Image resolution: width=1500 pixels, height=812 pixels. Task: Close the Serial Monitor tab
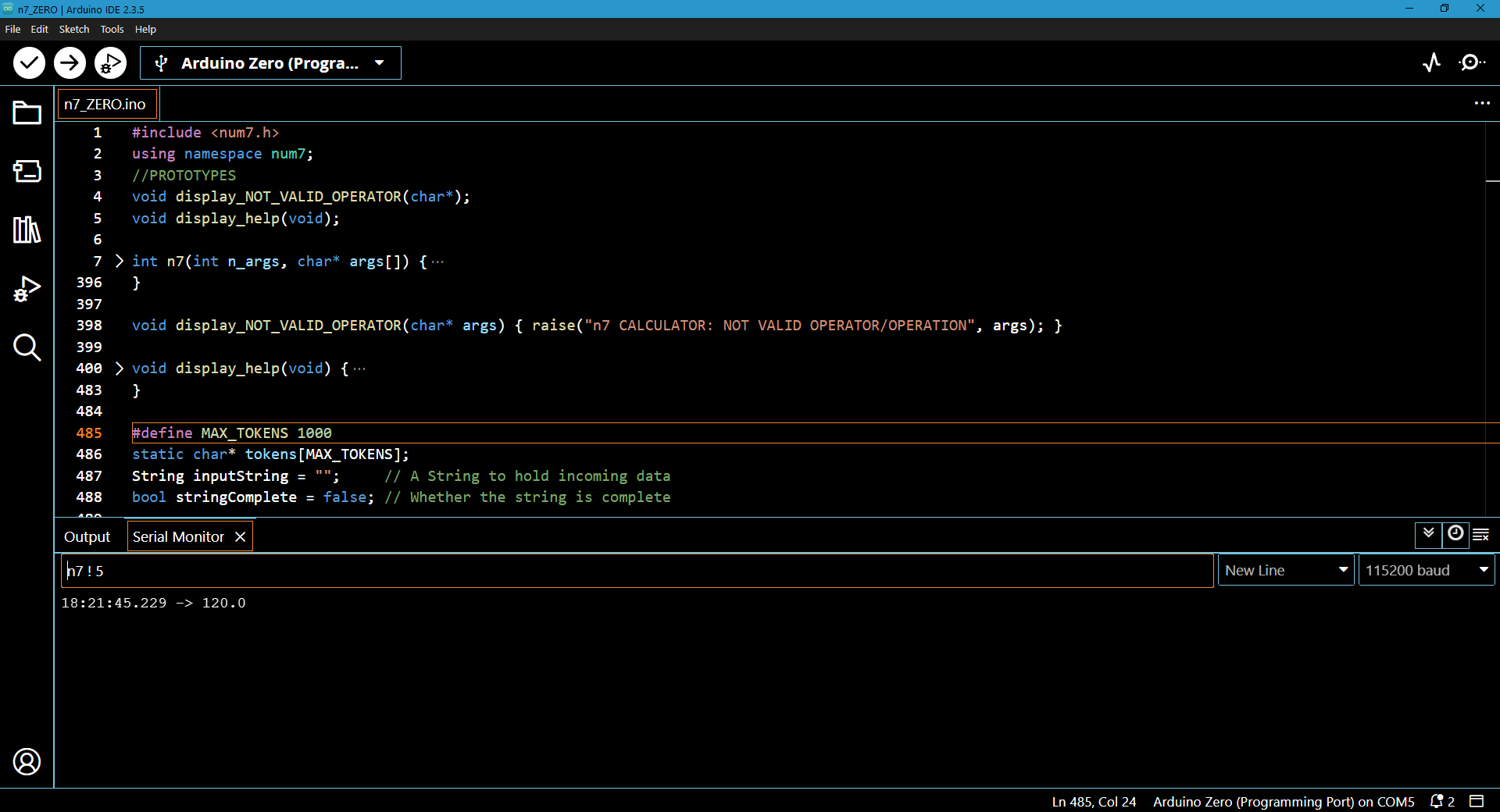pos(241,537)
